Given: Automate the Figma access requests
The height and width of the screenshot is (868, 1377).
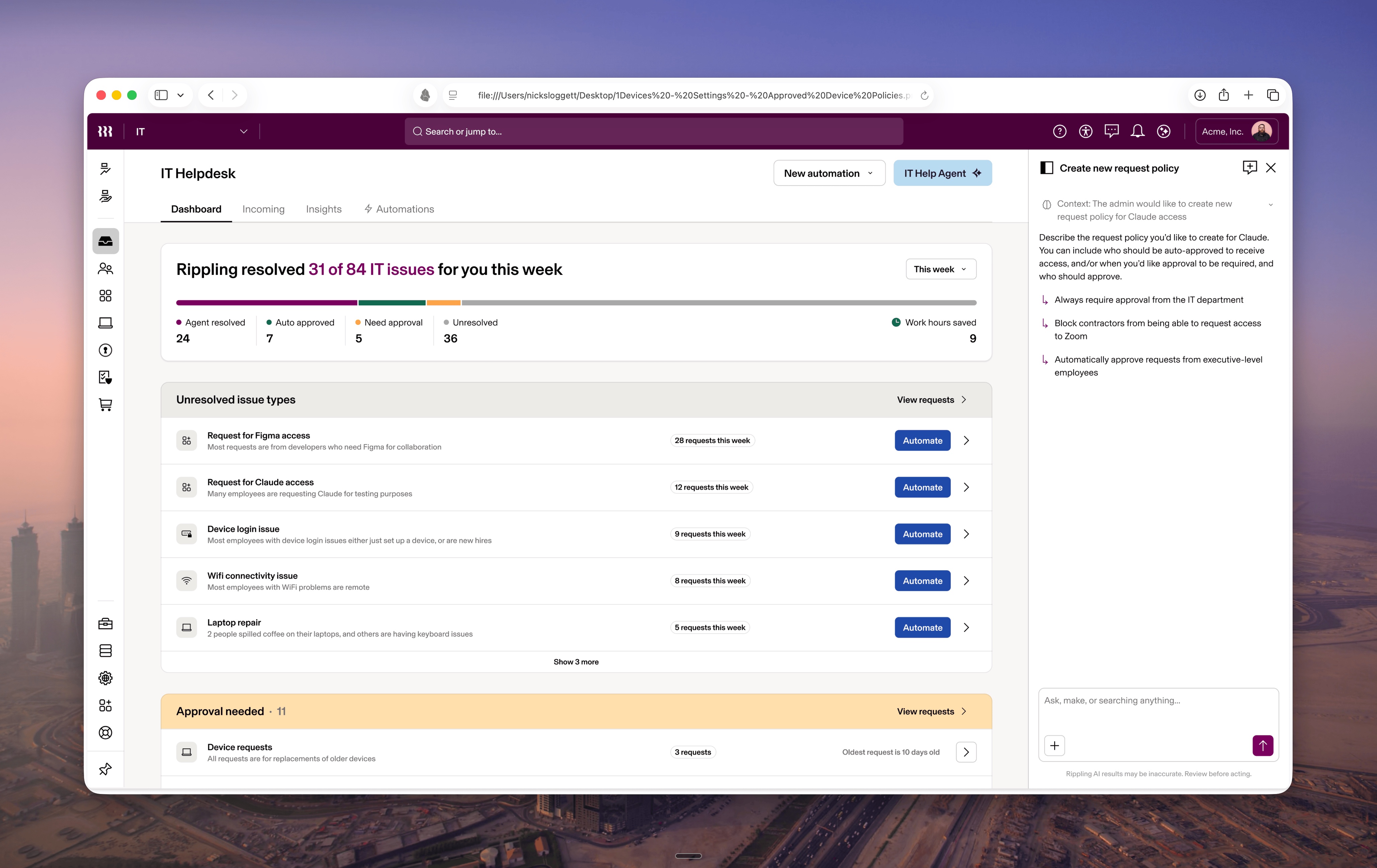Looking at the screenshot, I should (x=922, y=440).
